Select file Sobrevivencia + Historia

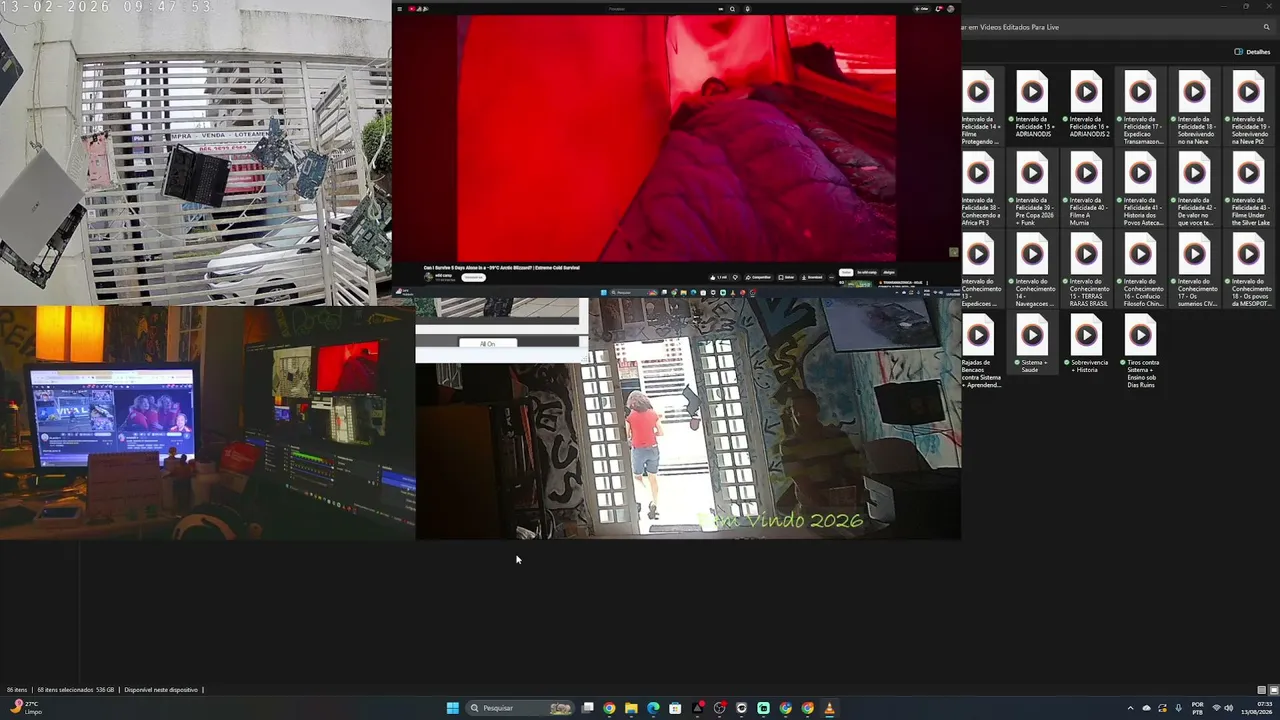[1087, 345]
